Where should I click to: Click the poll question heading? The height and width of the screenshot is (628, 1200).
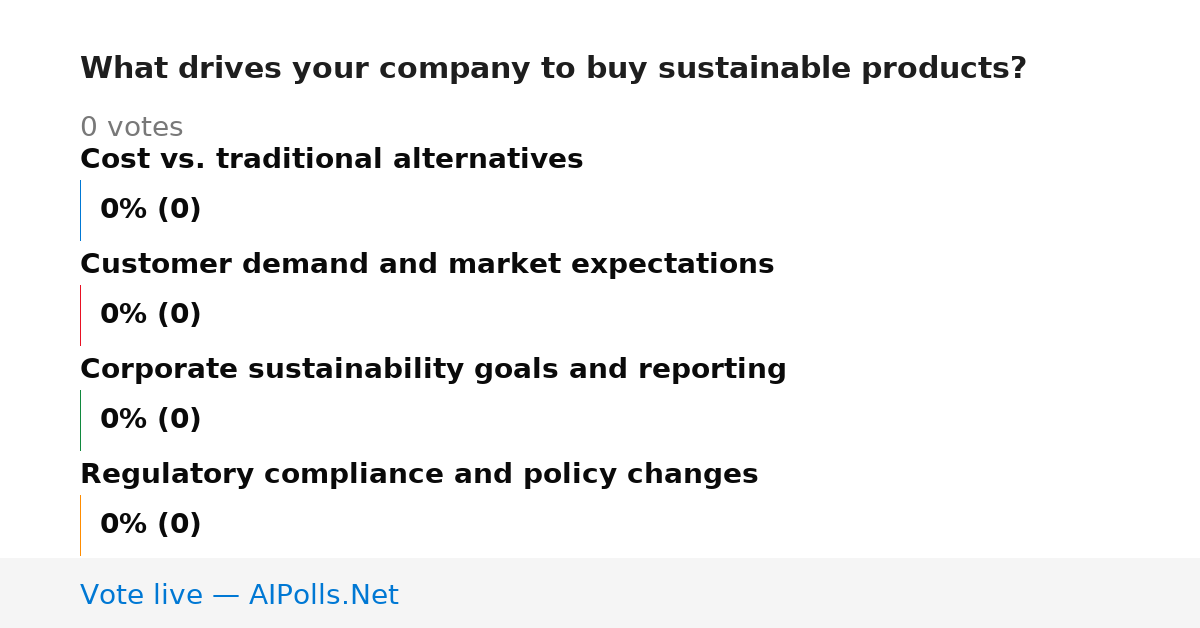coord(553,69)
